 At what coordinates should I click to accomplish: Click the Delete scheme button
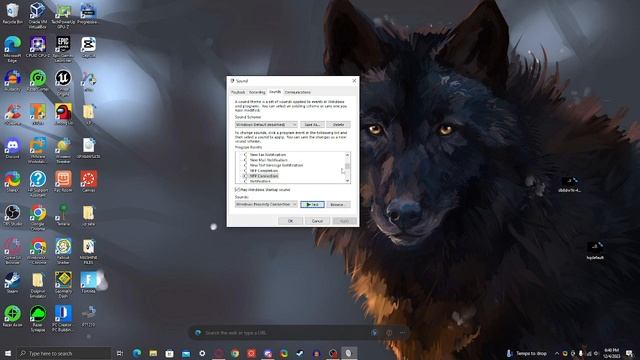click(x=338, y=124)
